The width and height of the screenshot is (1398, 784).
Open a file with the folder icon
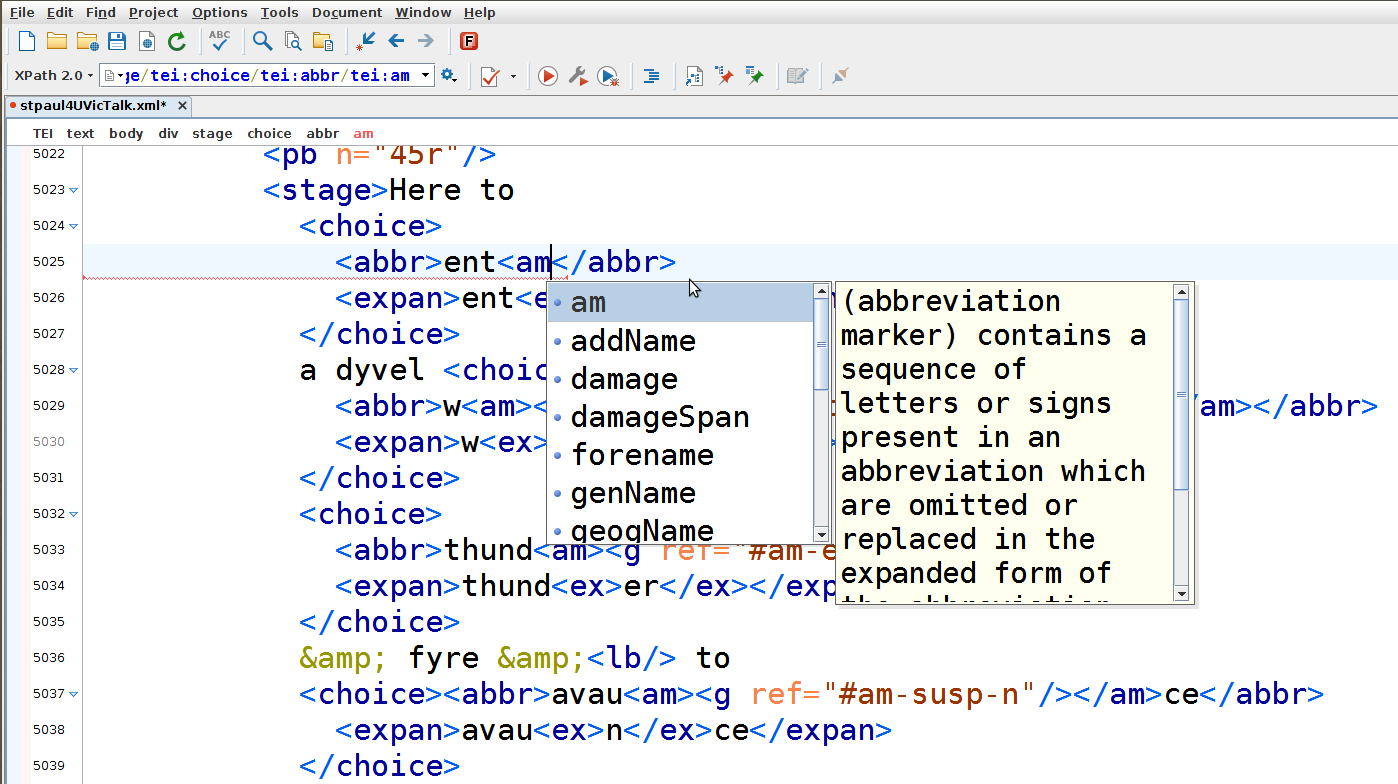click(57, 41)
